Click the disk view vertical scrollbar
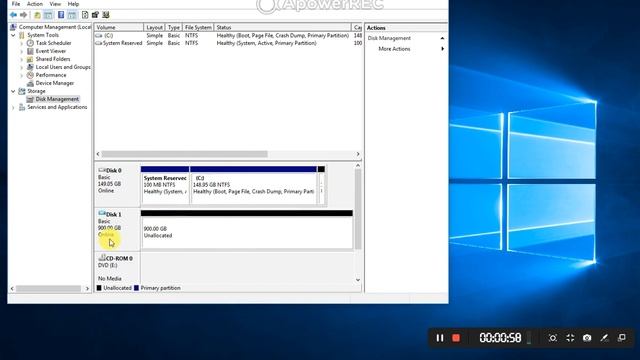Viewport: 640px width, 360px height. tap(358, 209)
